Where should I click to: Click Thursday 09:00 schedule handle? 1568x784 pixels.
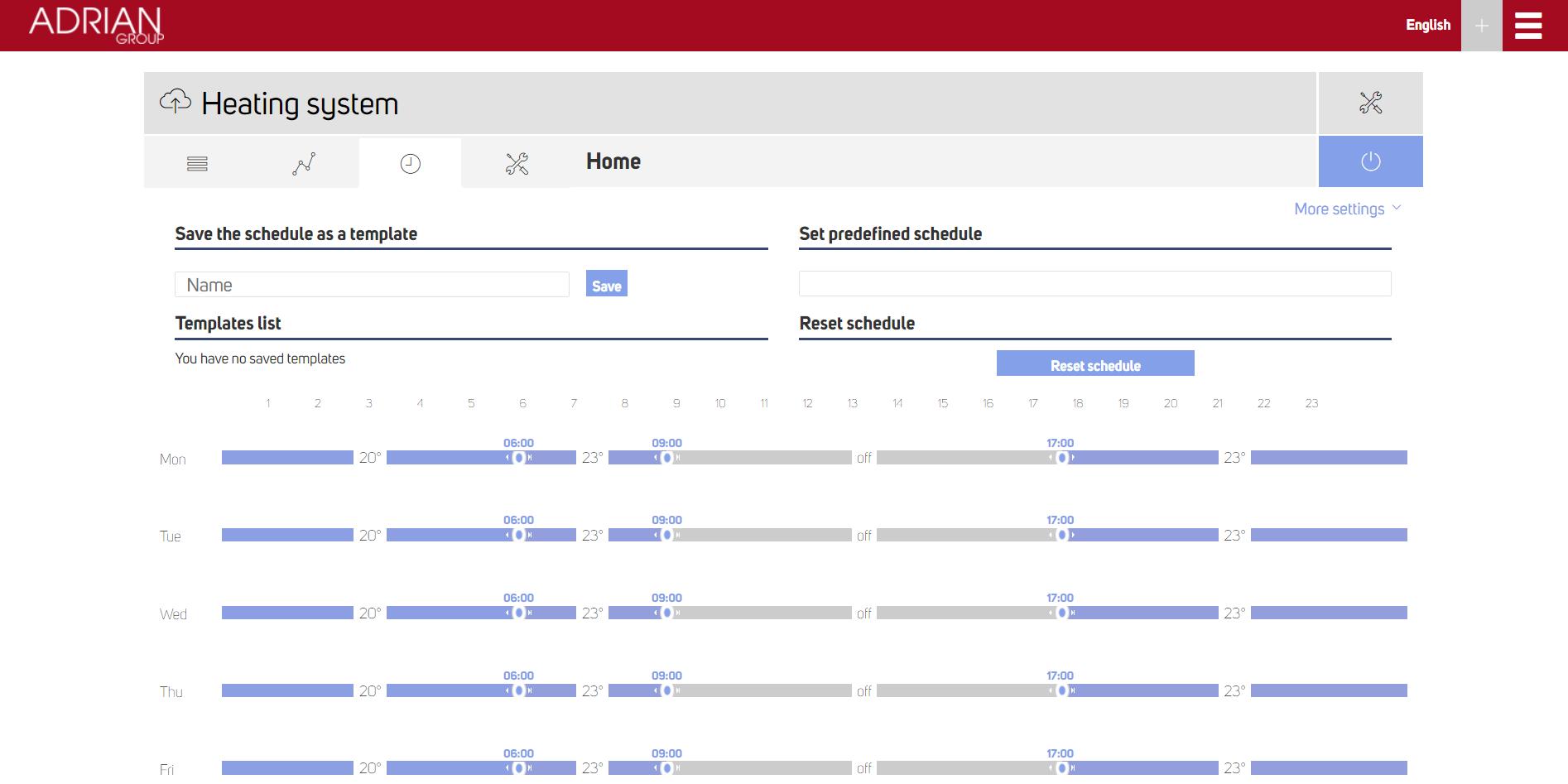[x=667, y=690]
